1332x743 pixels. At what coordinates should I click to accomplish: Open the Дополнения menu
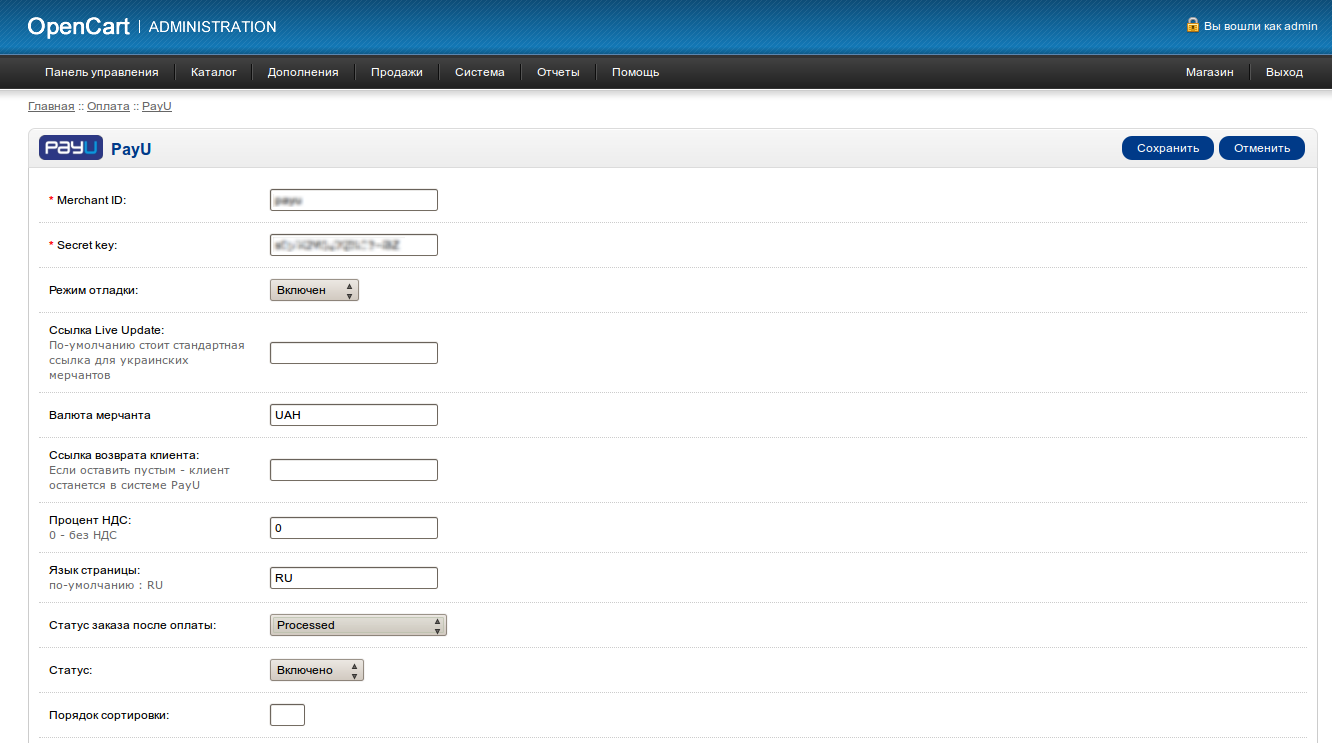tap(303, 72)
